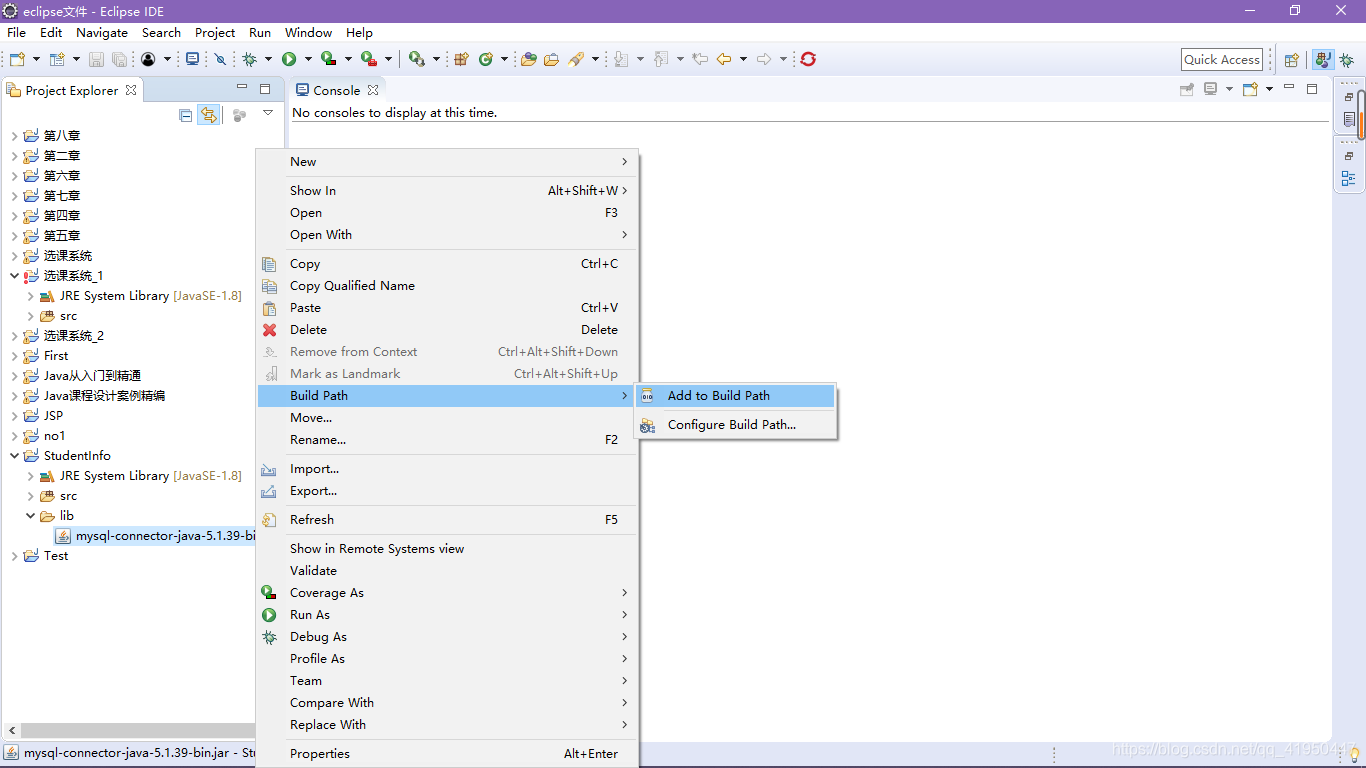Click the Project Explorer horizontal scrollbar
Screen dimensions: 1366x768
point(130,731)
